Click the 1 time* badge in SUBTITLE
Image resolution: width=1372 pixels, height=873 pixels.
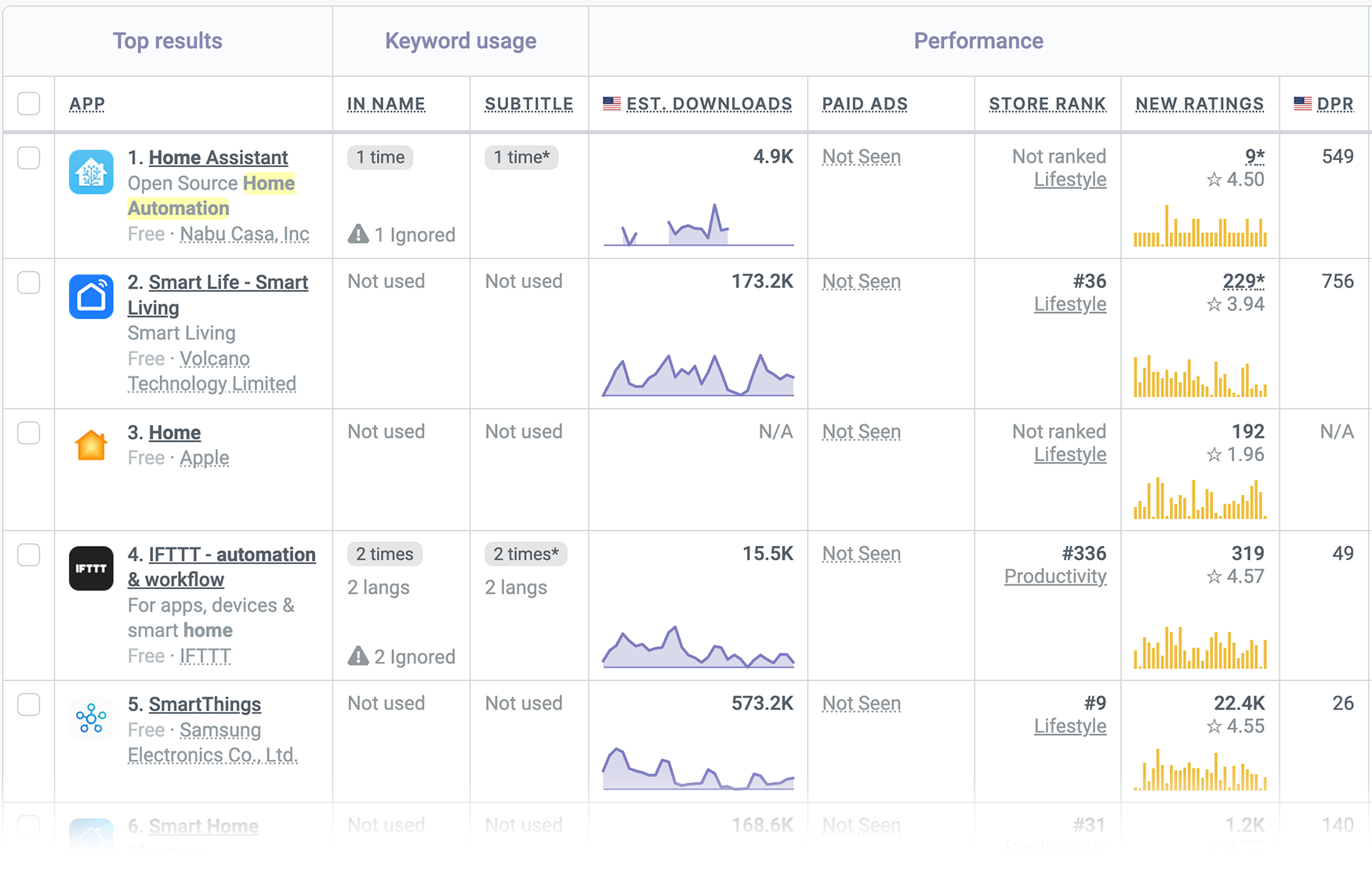tap(521, 158)
